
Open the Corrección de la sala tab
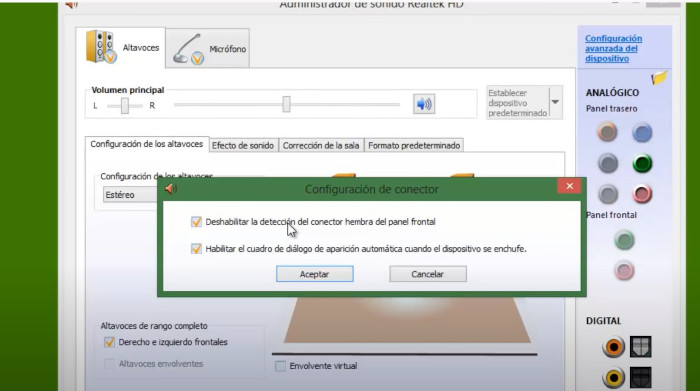pos(321,146)
